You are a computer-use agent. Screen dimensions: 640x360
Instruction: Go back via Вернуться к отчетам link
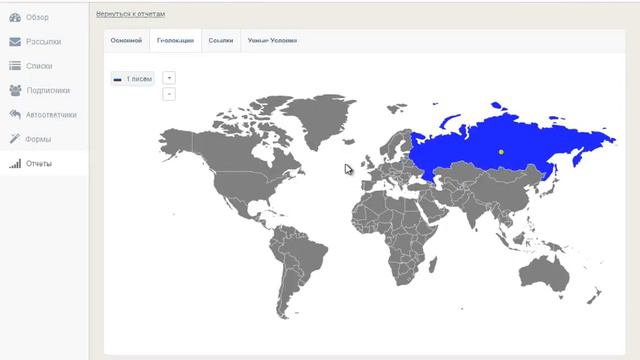[131, 14]
